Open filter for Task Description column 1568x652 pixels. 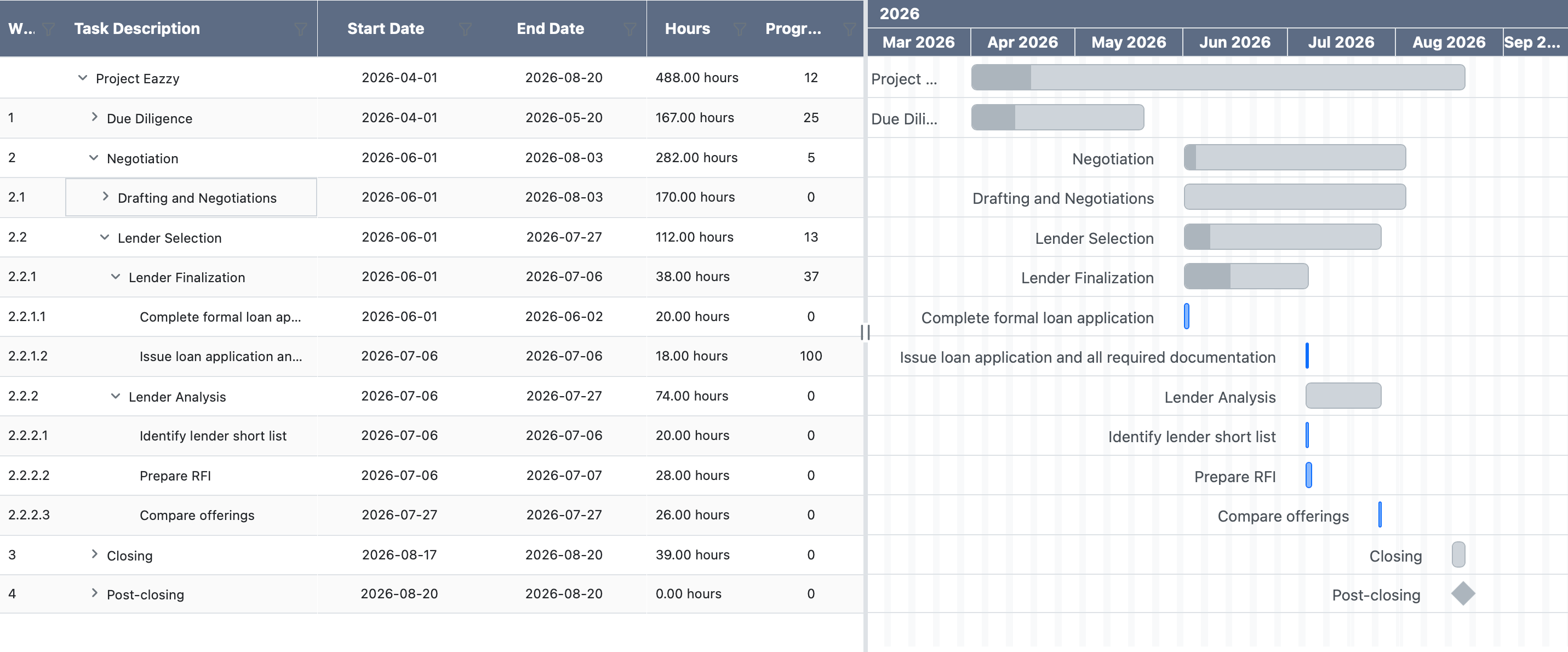(x=300, y=28)
